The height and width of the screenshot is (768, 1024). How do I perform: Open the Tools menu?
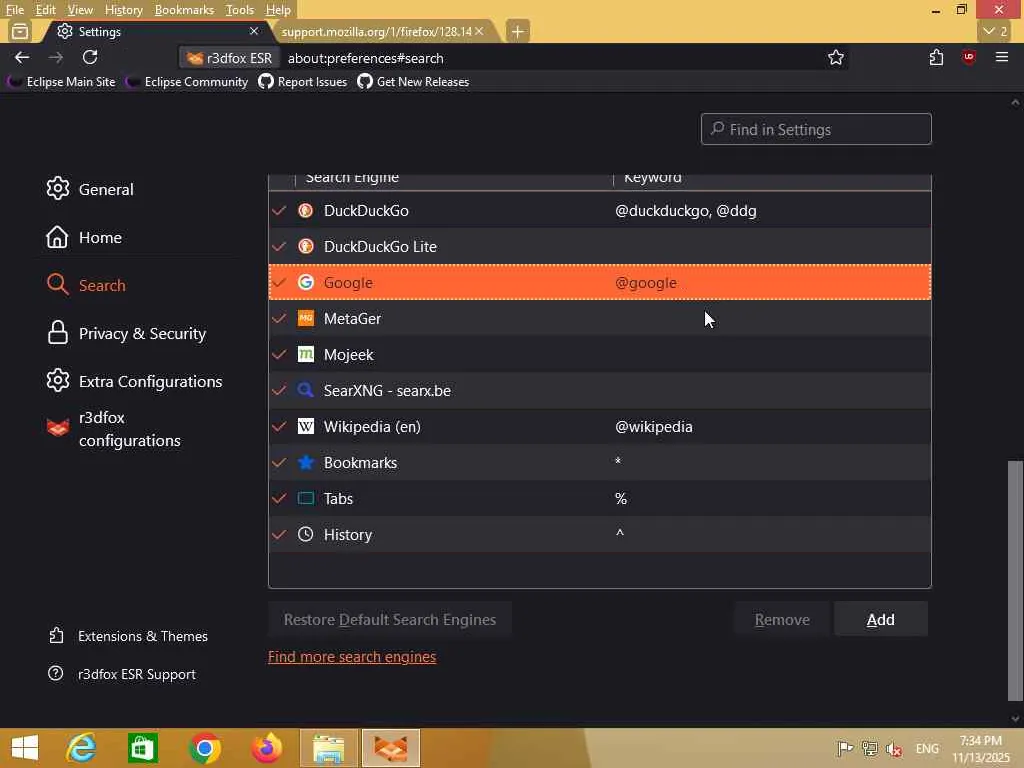[239, 10]
